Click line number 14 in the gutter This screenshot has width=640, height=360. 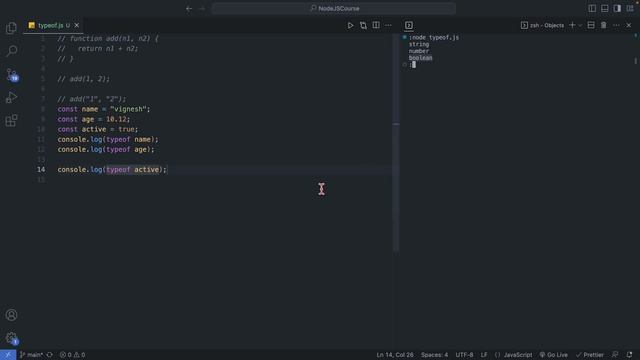pos(41,169)
